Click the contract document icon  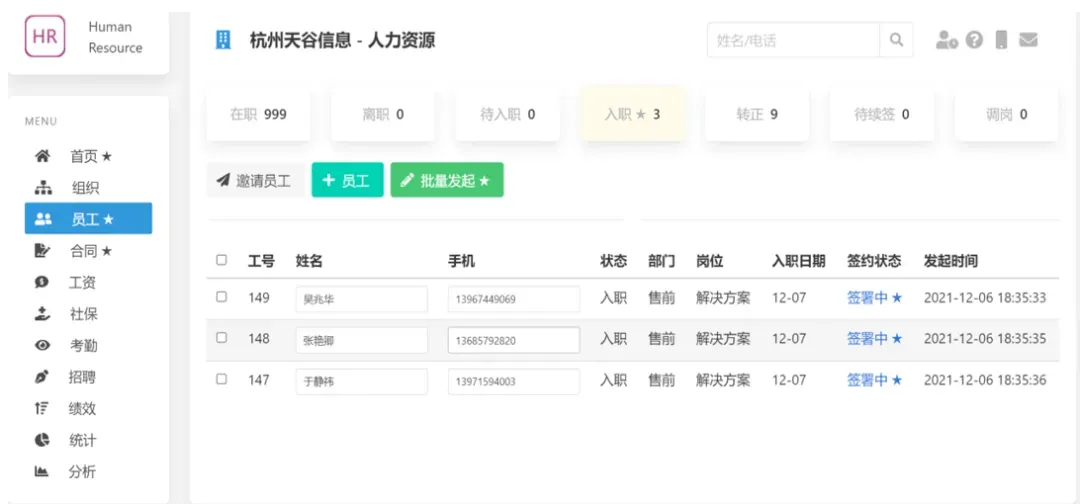point(43,251)
